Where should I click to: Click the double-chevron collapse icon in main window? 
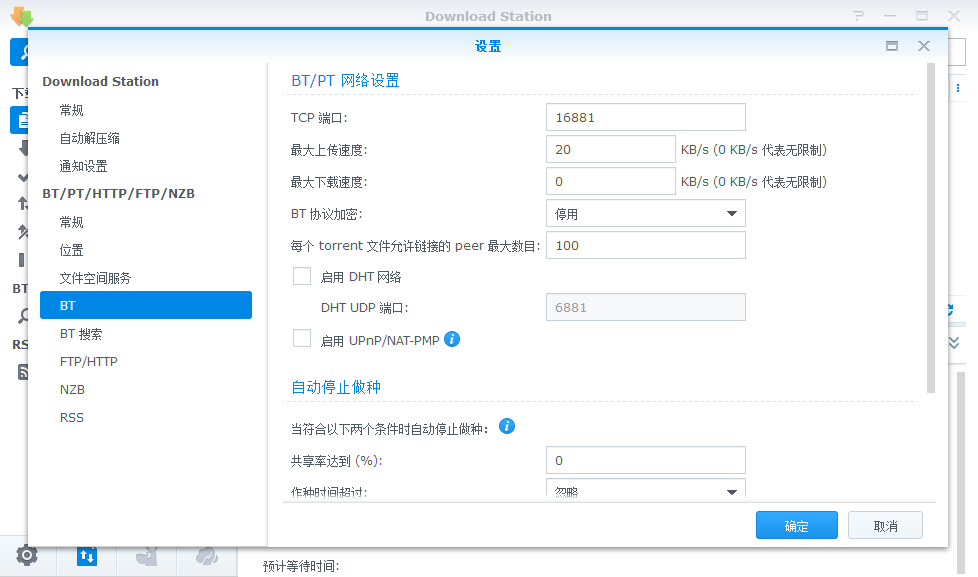(954, 343)
